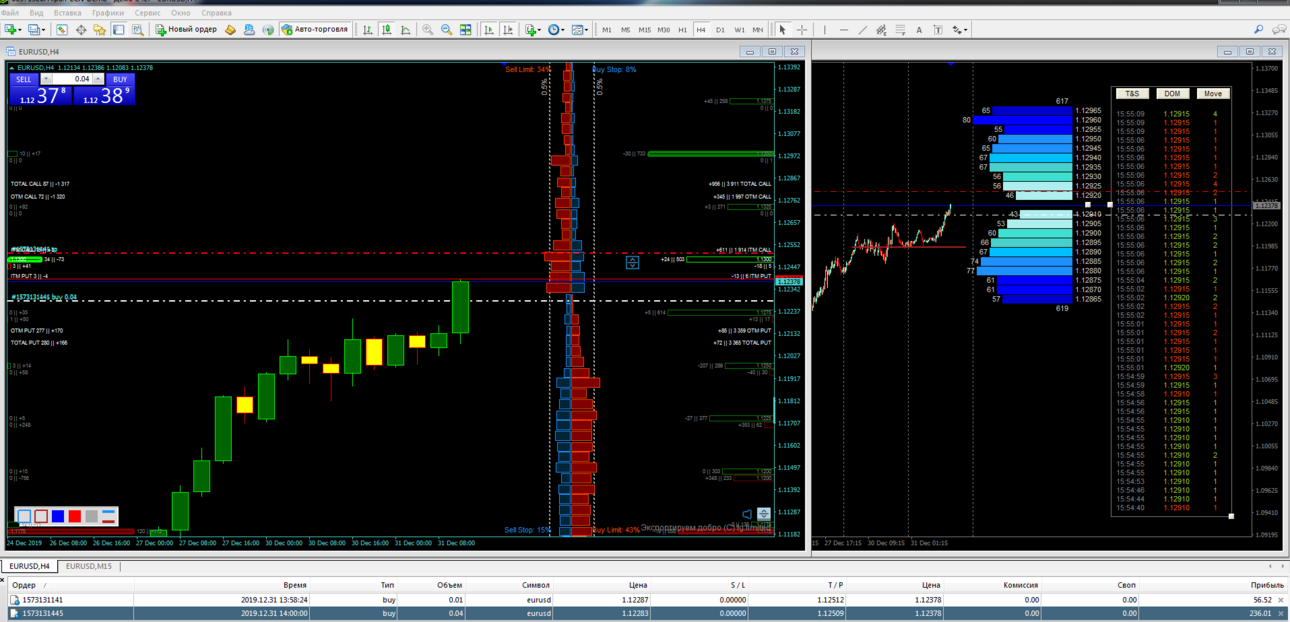1290x622 pixels.
Task: Click the Move button
Action: (1213, 94)
